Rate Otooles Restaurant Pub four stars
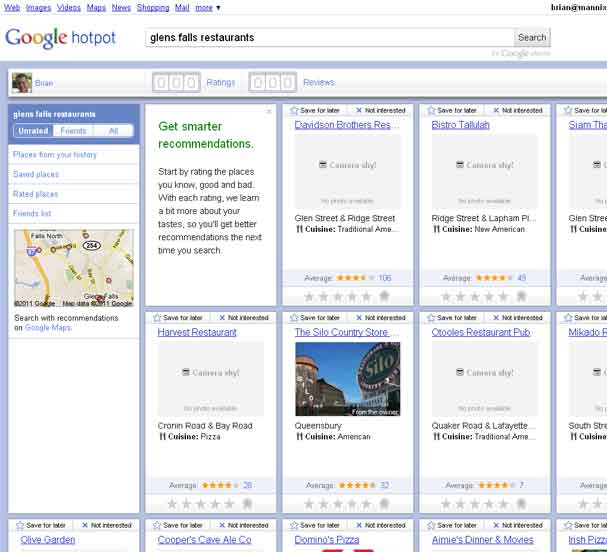Image resolution: width=607 pixels, height=552 pixels. coord(489,504)
